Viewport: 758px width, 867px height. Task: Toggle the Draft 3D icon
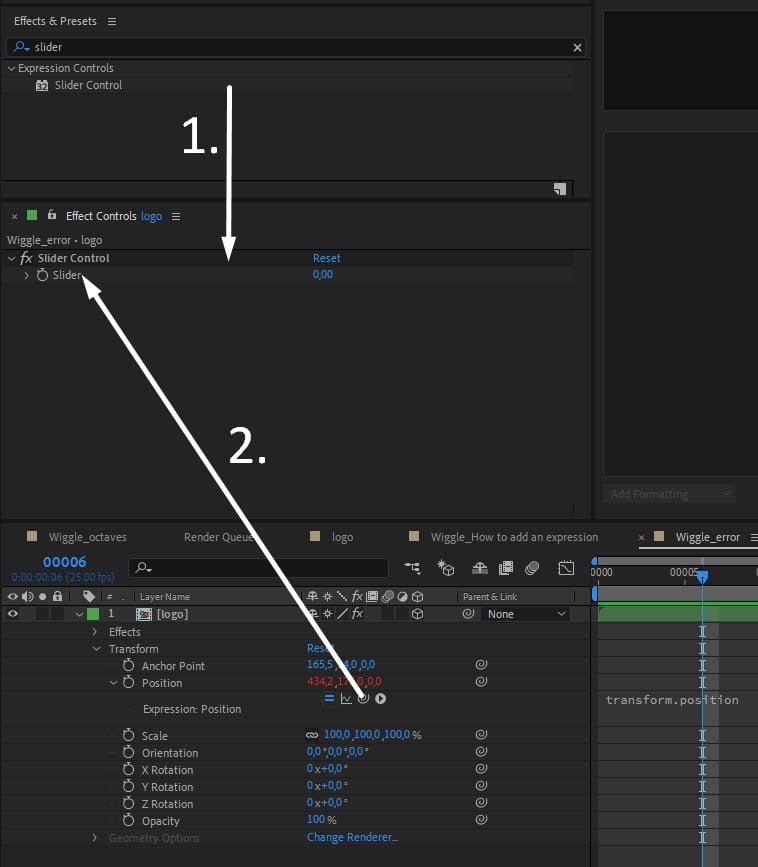click(x=446, y=568)
